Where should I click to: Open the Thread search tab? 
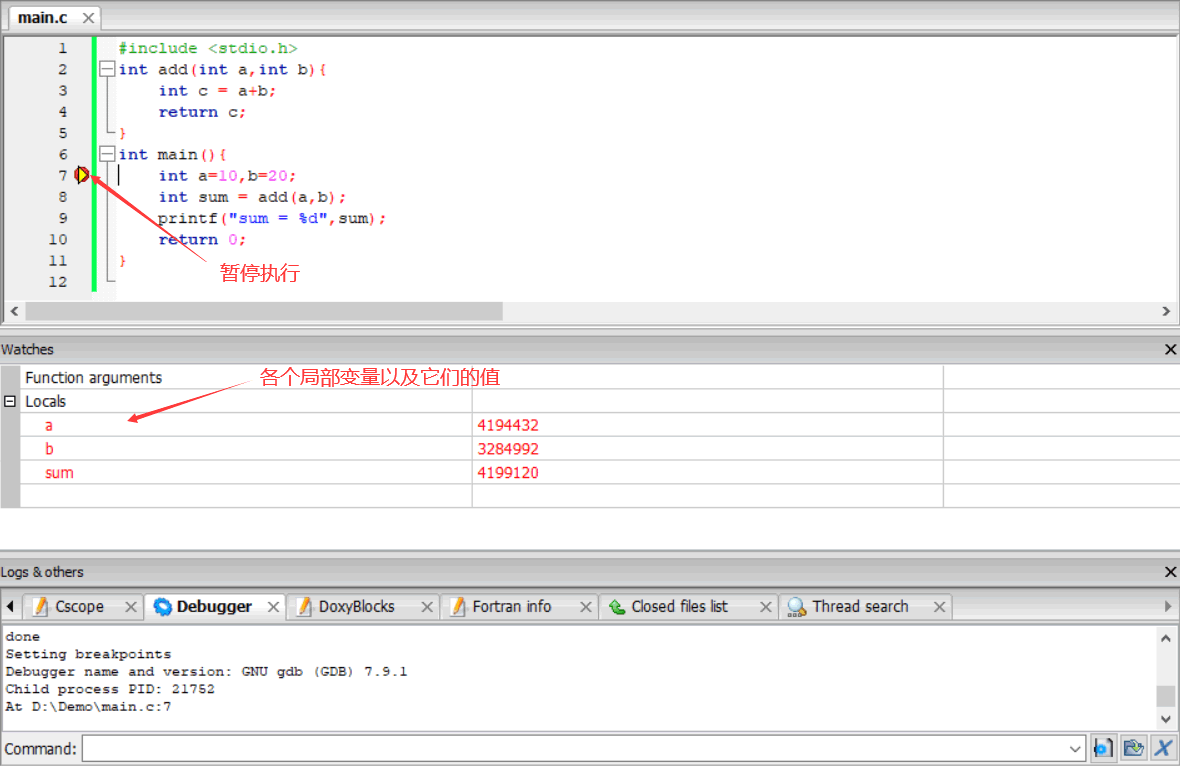[x=860, y=606]
